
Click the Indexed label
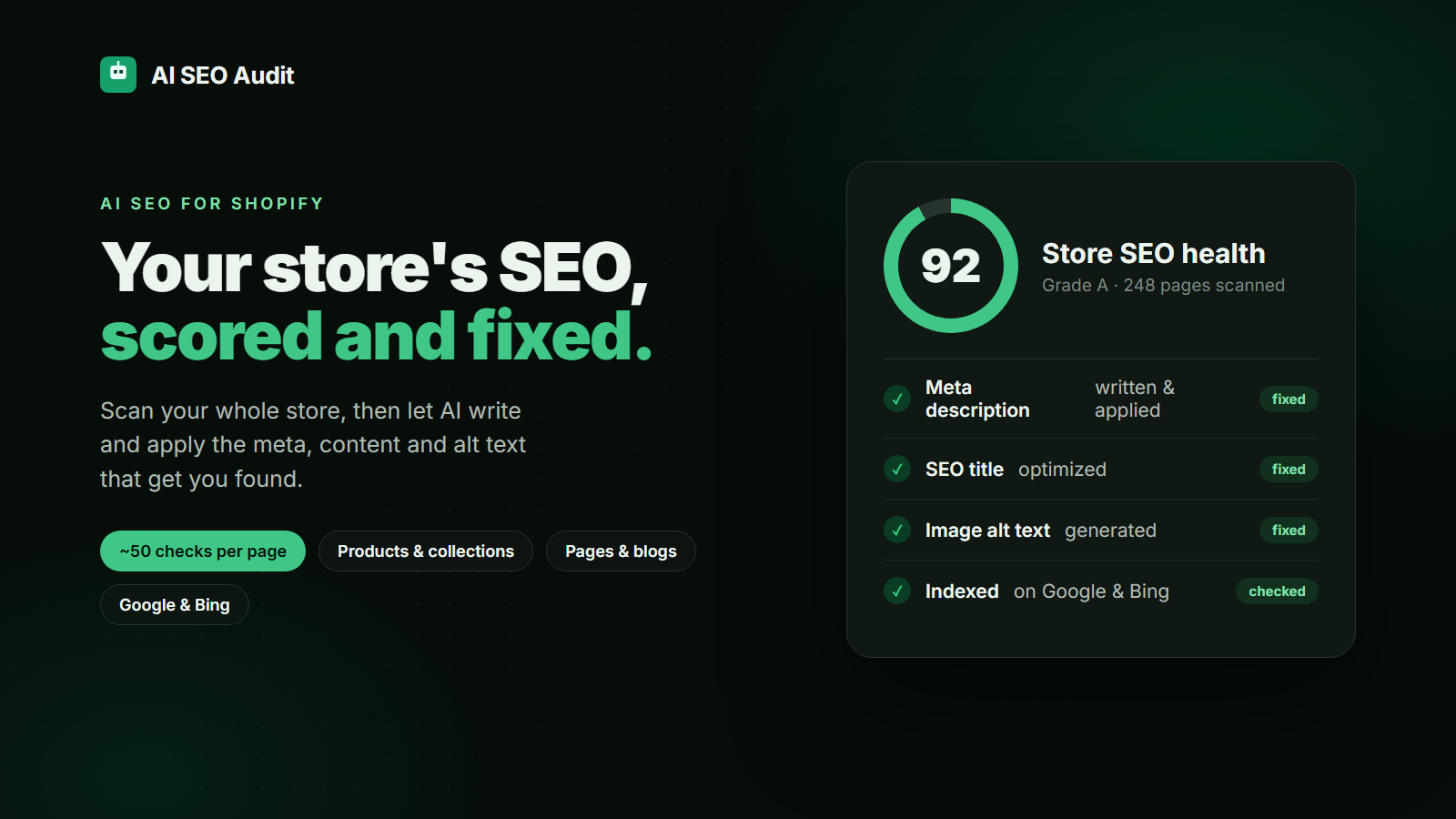pos(962,591)
